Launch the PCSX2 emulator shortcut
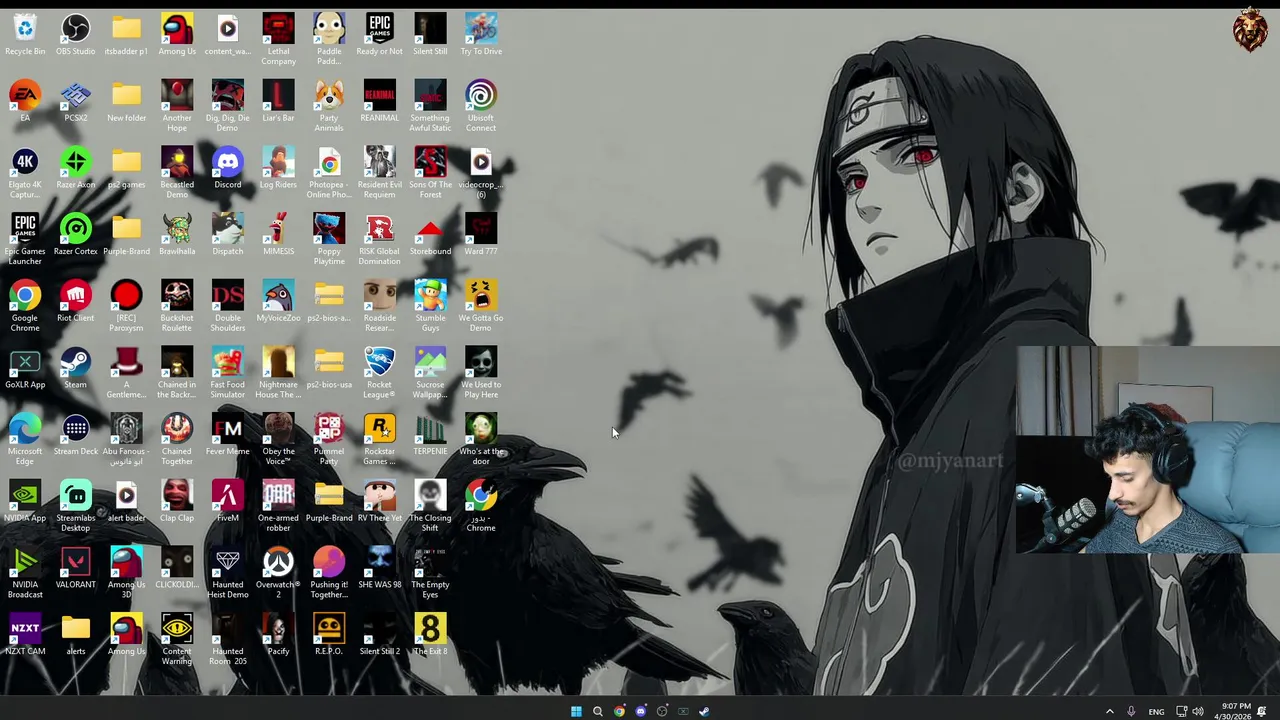 tap(75, 101)
